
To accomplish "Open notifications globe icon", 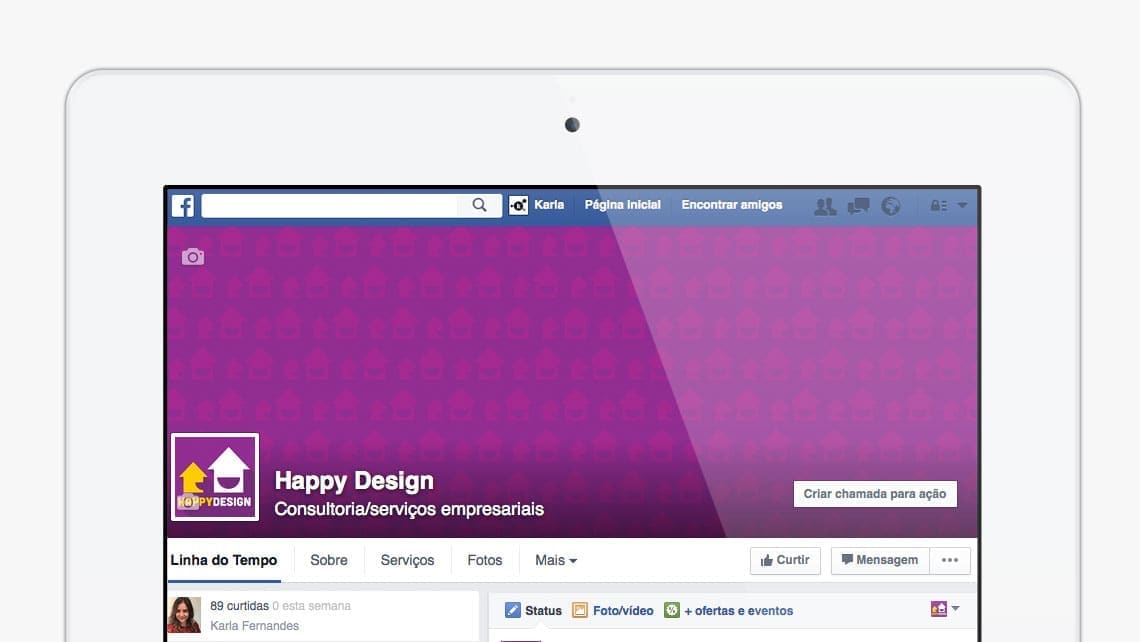I will [891, 206].
